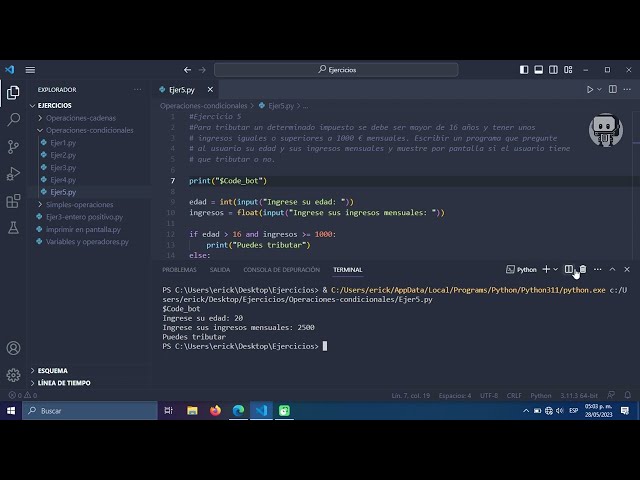The height and width of the screenshot is (480, 640).
Task: Click the Windows taskbar Buscar search box
Action: click(90, 411)
